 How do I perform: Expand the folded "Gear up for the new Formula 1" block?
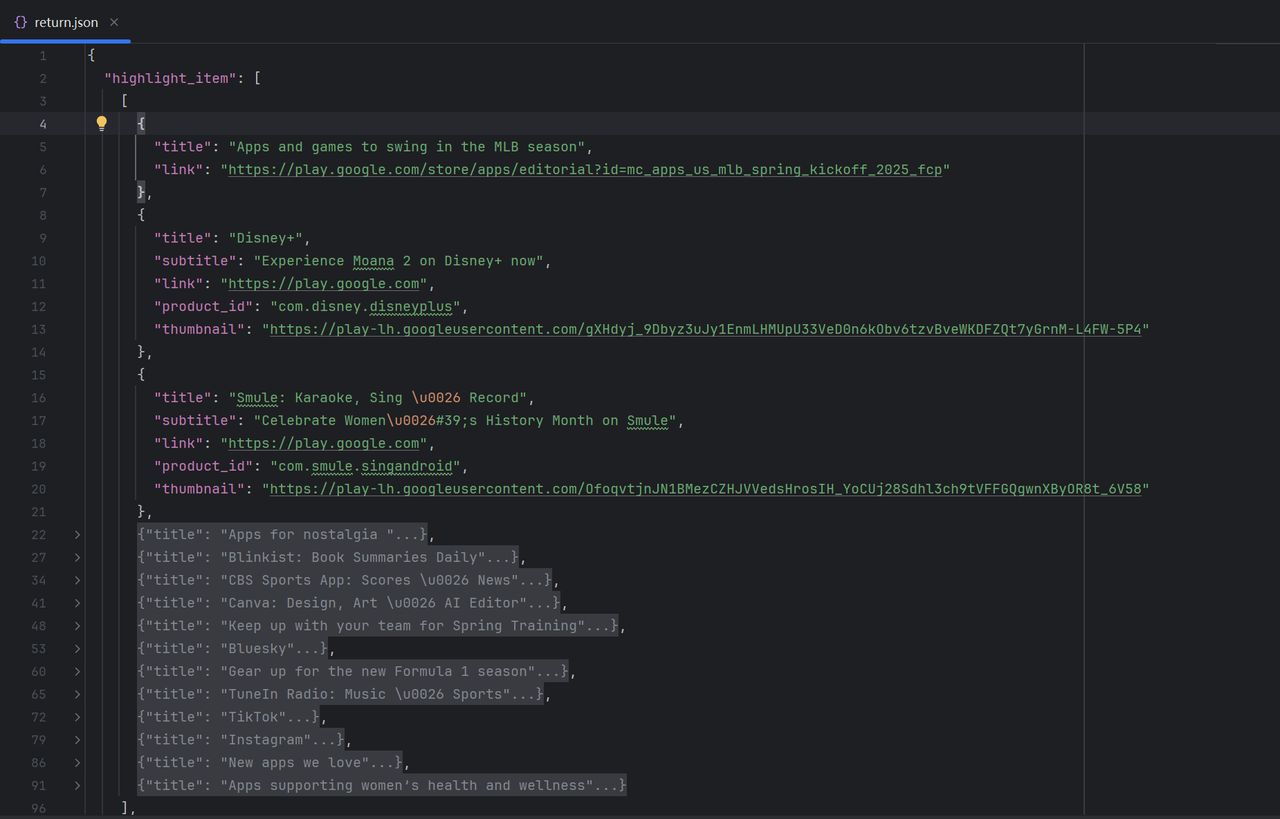coord(77,671)
